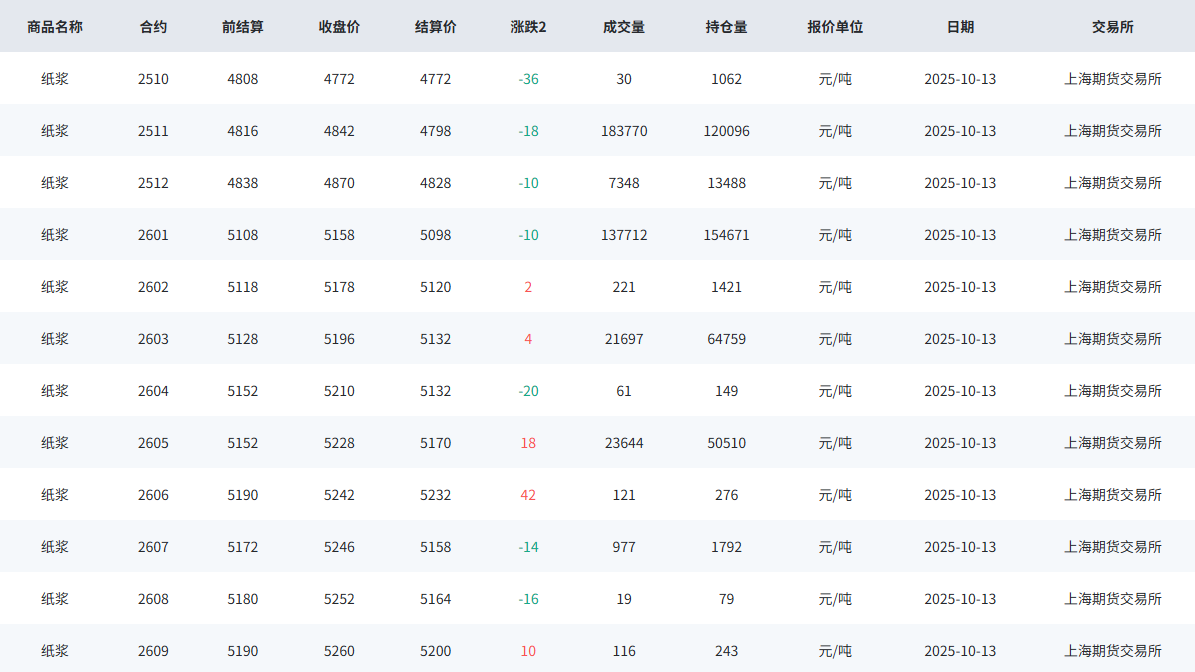Select the 5246 closing price cell
This screenshot has height=672, width=1195.
tap(339, 547)
